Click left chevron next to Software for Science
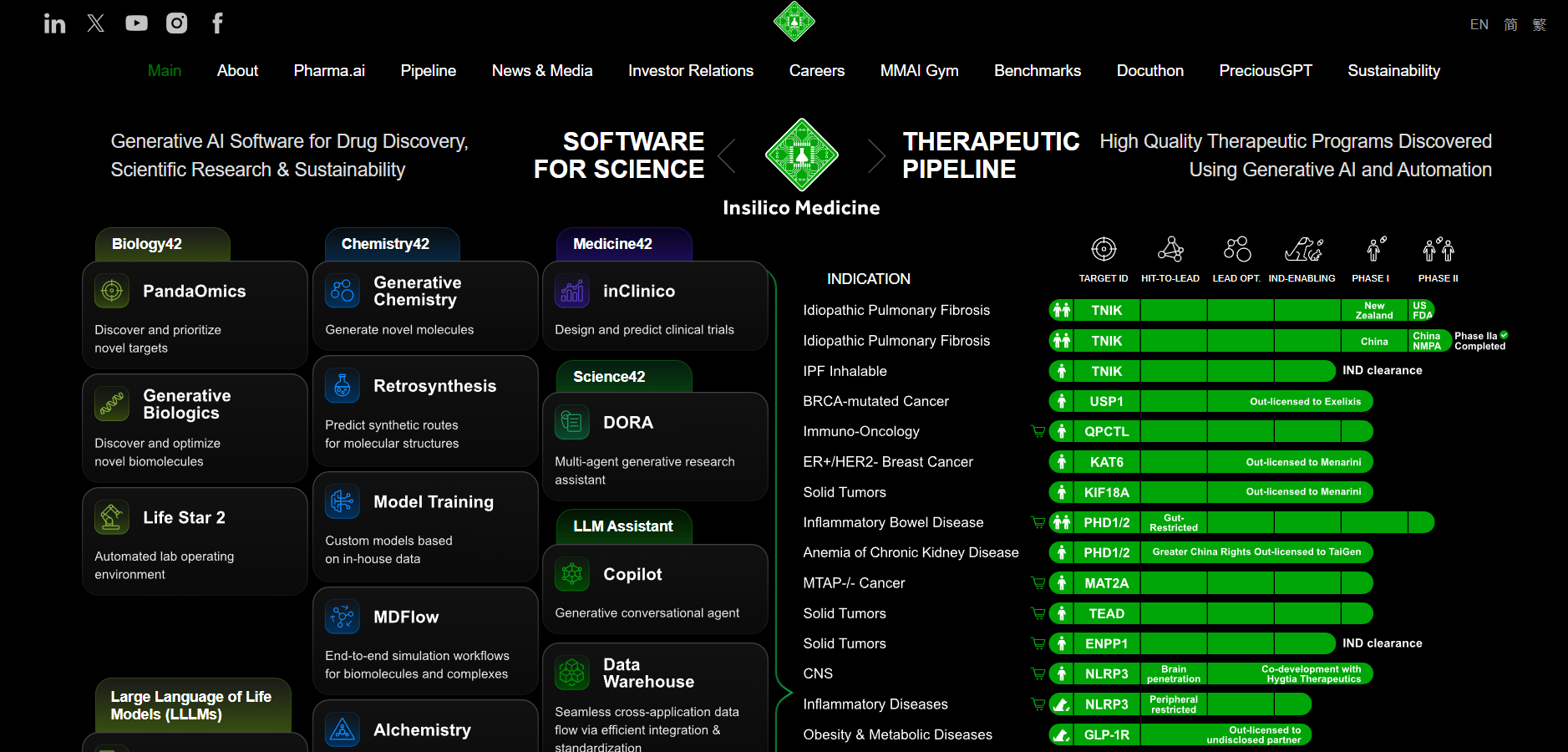Viewport: 1568px width, 752px height. point(727,155)
